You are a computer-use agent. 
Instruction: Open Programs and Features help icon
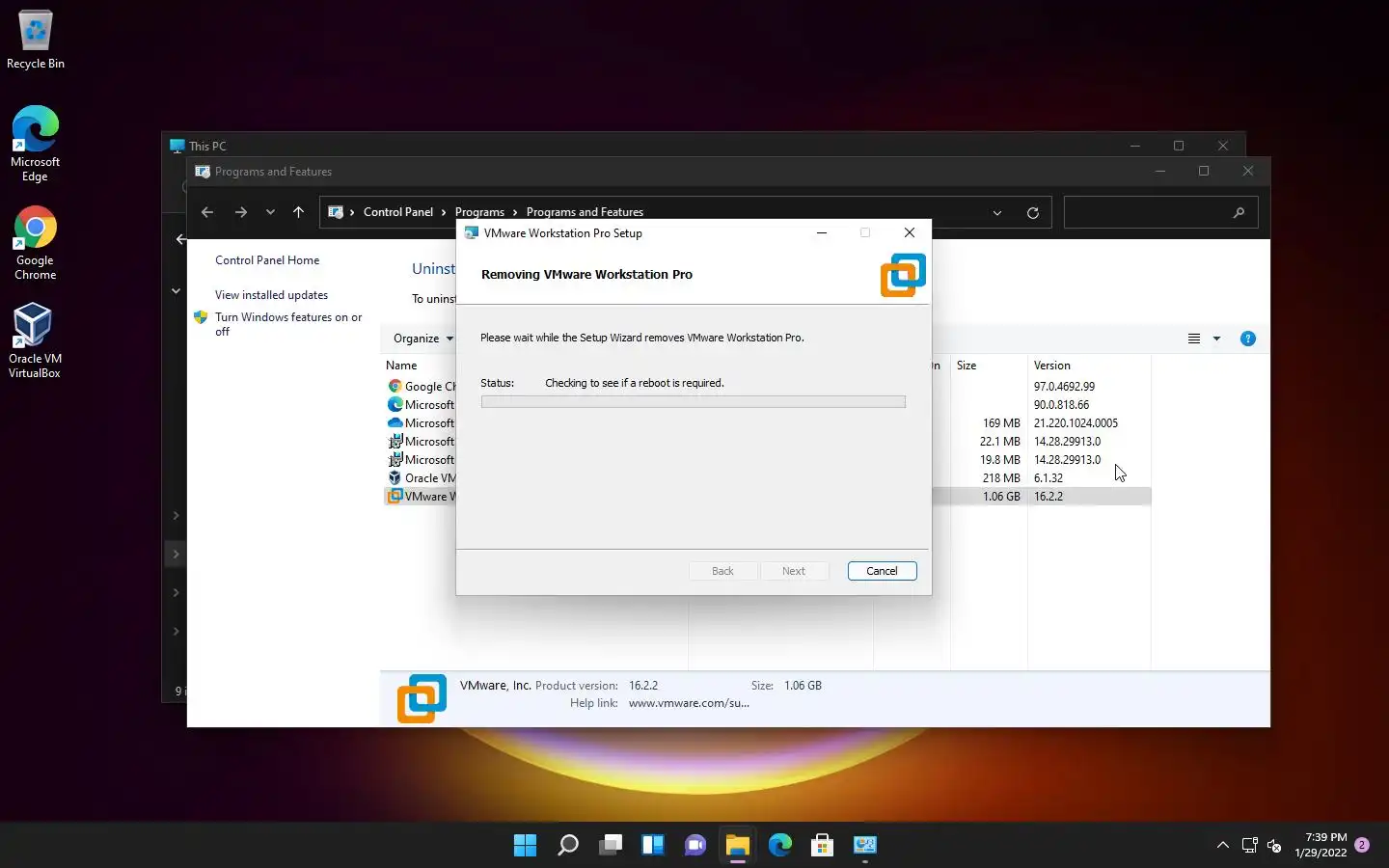(x=1248, y=339)
